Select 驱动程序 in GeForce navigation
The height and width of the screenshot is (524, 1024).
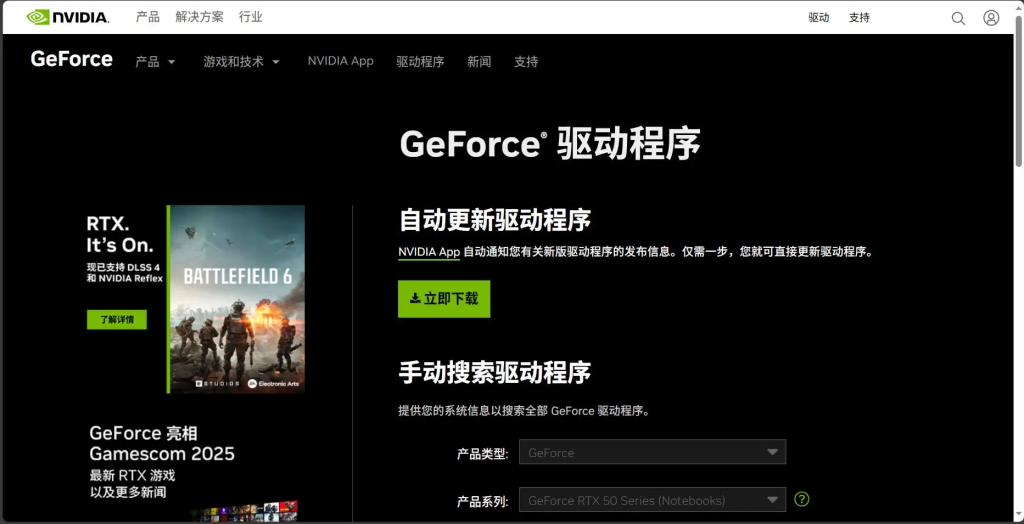tap(420, 61)
